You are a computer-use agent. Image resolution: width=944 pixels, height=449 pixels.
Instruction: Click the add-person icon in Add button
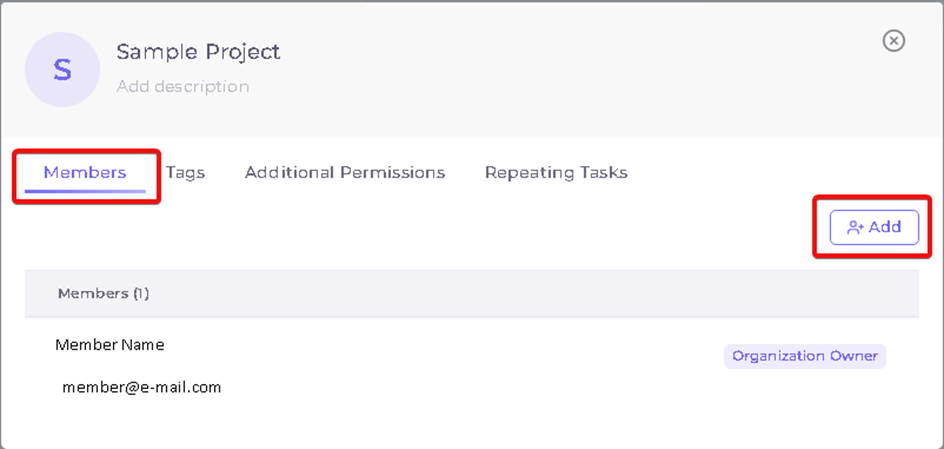coord(856,228)
